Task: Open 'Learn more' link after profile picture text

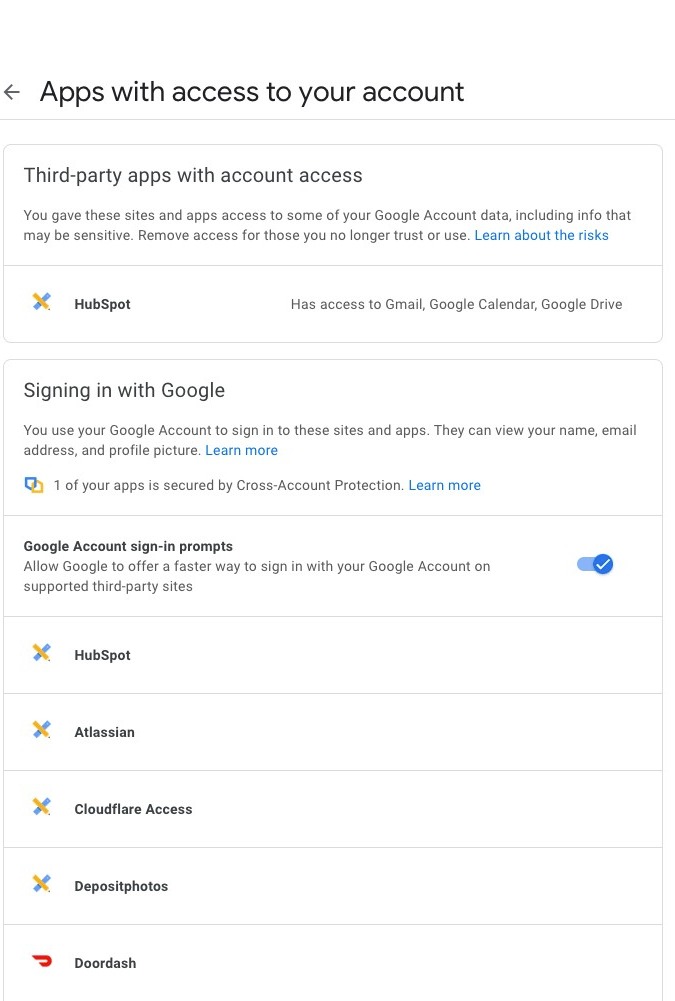Action: [241, 450]
